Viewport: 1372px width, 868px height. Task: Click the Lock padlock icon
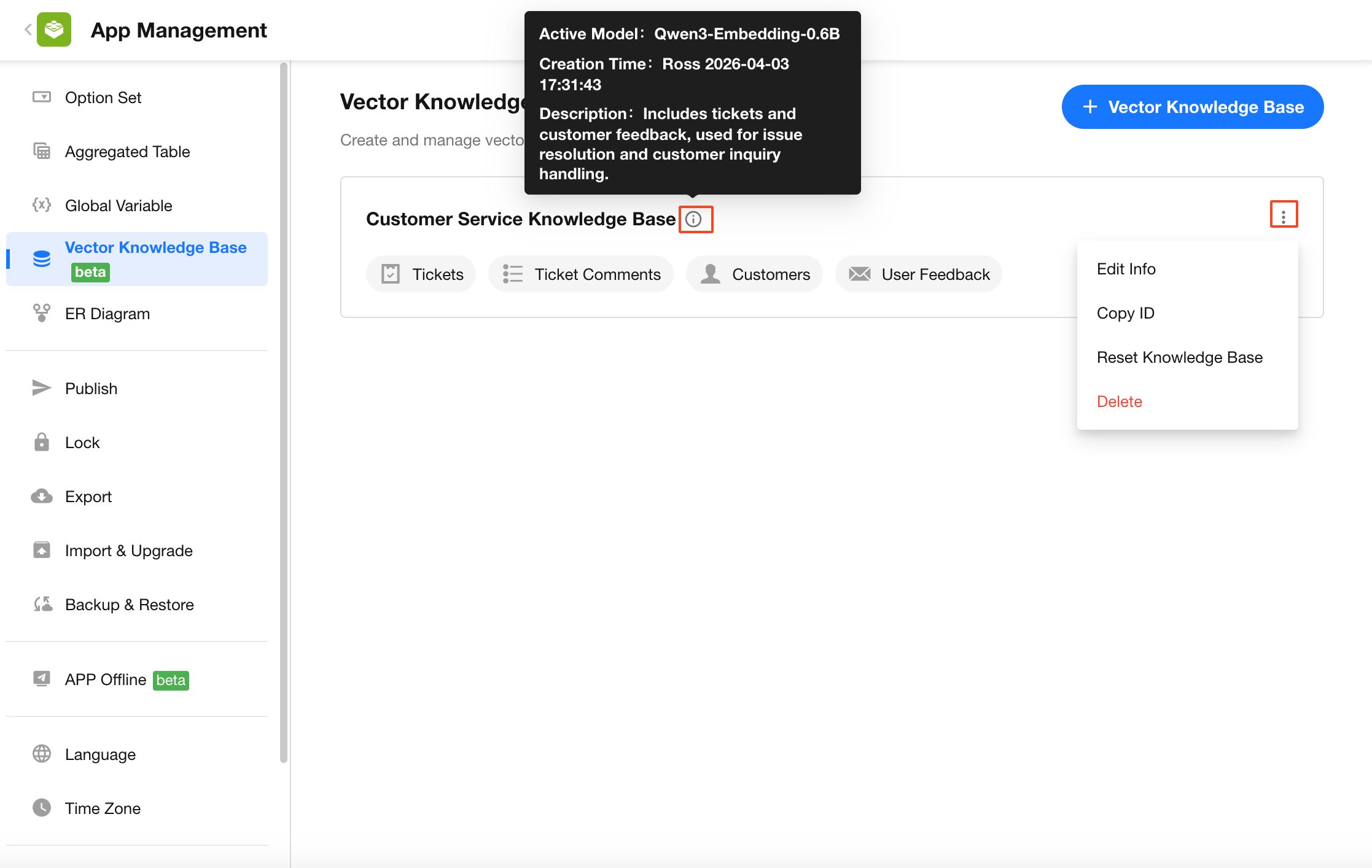click(x=41, y=442)
